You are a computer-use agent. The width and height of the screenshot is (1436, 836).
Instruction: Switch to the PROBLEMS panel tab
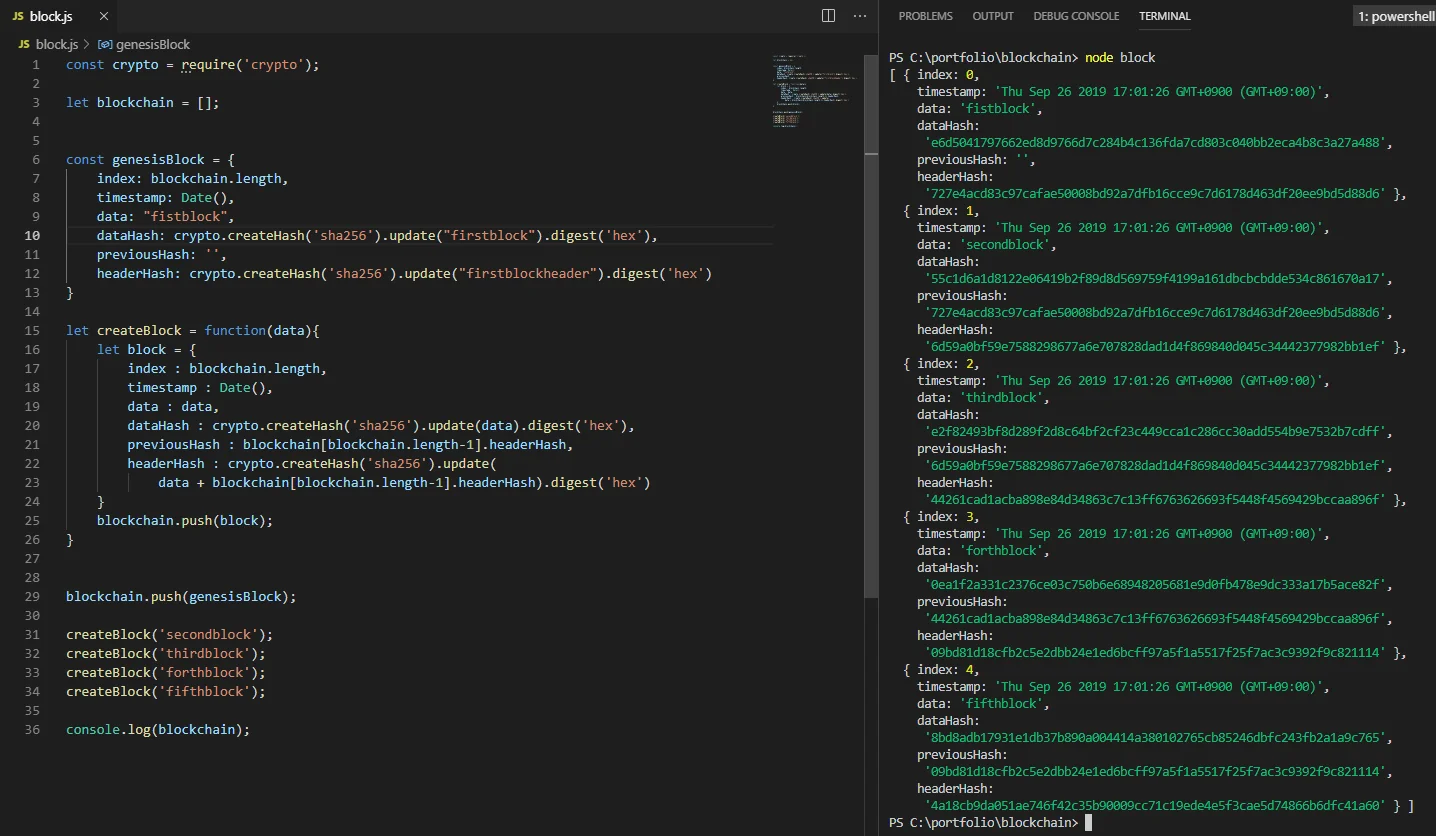click(x=925, y=16)
